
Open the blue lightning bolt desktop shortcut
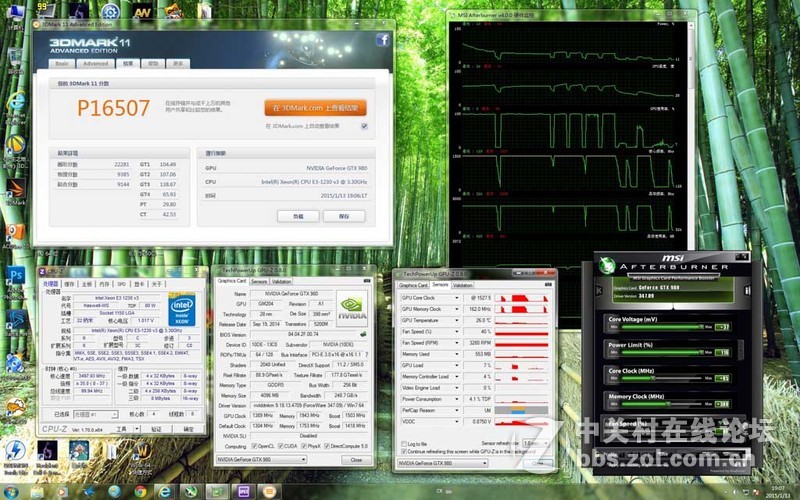tap(15, 451)
